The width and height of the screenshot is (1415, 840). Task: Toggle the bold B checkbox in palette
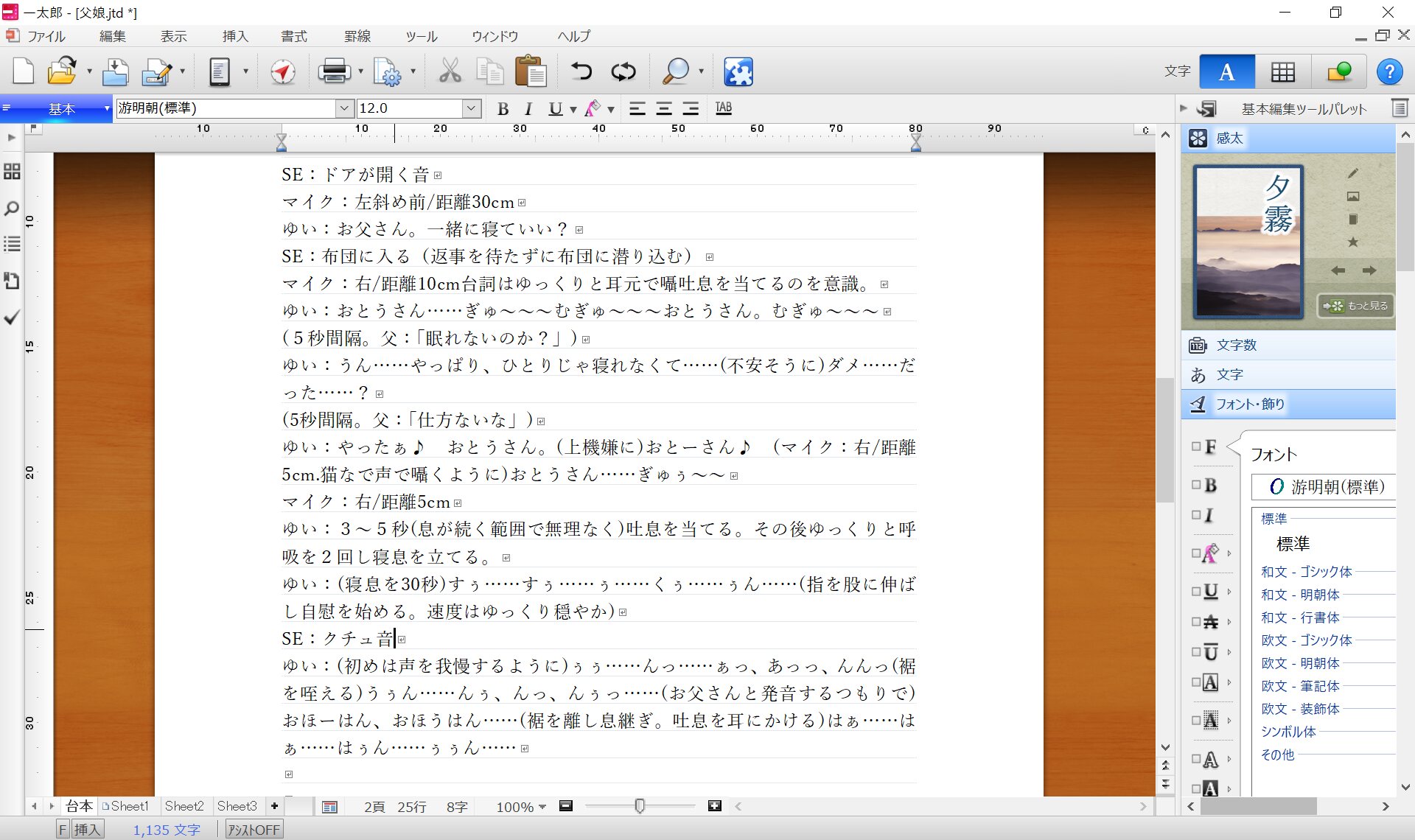[x=1196, y=485]
